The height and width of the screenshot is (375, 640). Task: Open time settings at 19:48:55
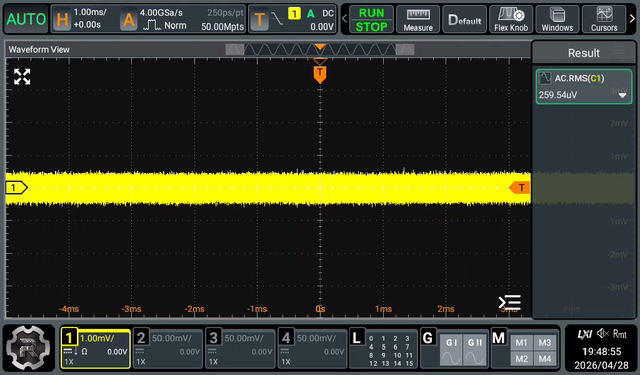coord(602,351)
